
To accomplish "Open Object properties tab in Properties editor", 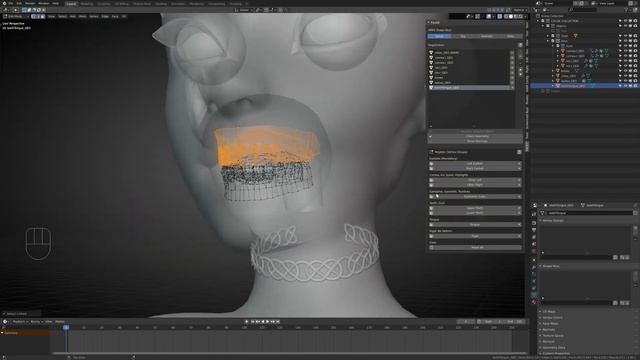I will click(x=534, y=260).
